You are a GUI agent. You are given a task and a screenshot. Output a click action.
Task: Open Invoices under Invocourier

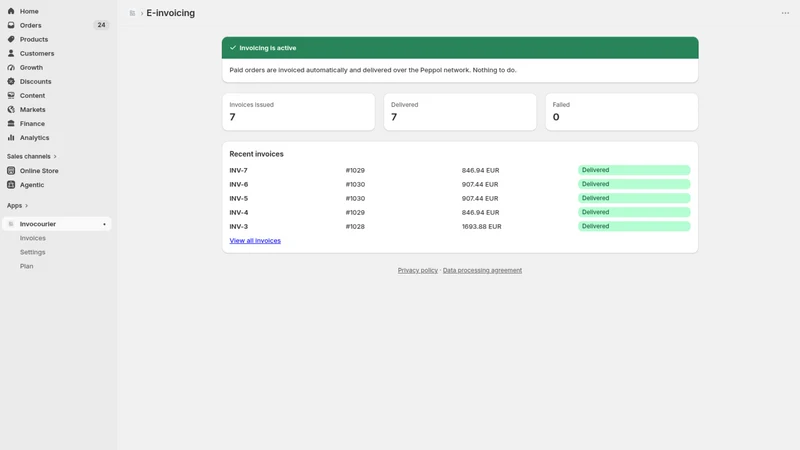[33, 238]
